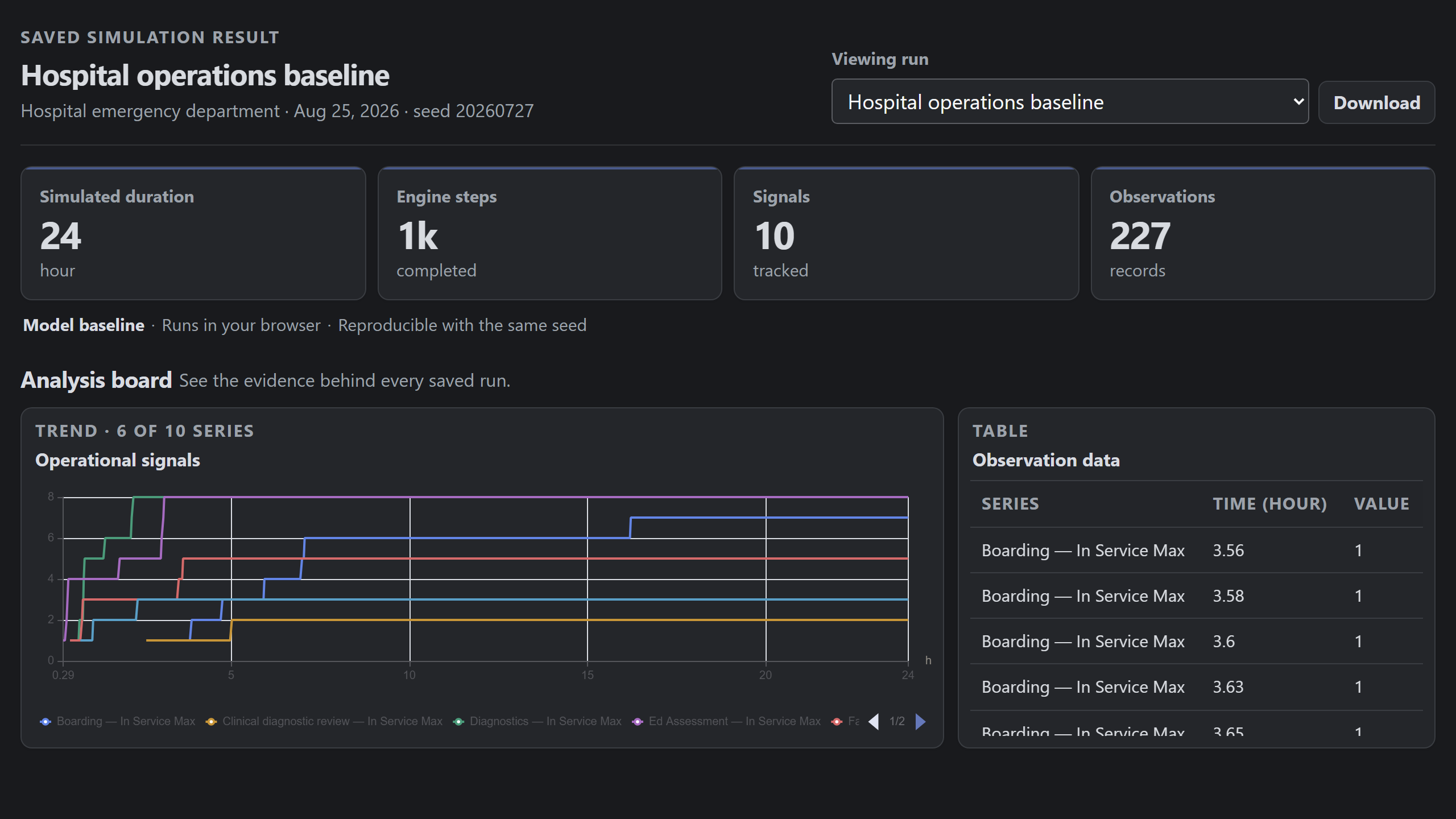Toggle Diagnostics — In Service Max legend entry
The image size is (1456, 819).
[537, 722]
